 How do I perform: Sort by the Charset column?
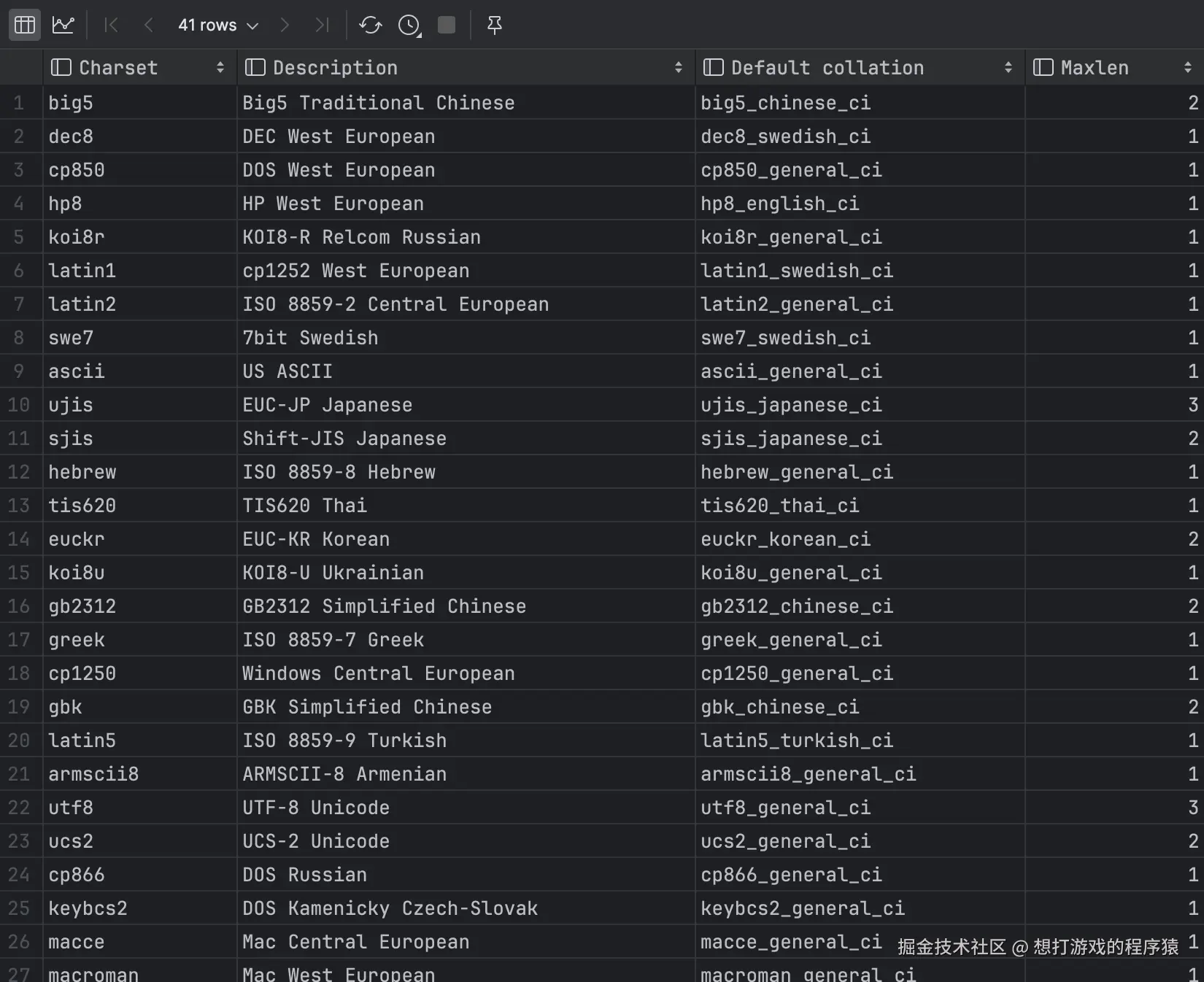220,68
